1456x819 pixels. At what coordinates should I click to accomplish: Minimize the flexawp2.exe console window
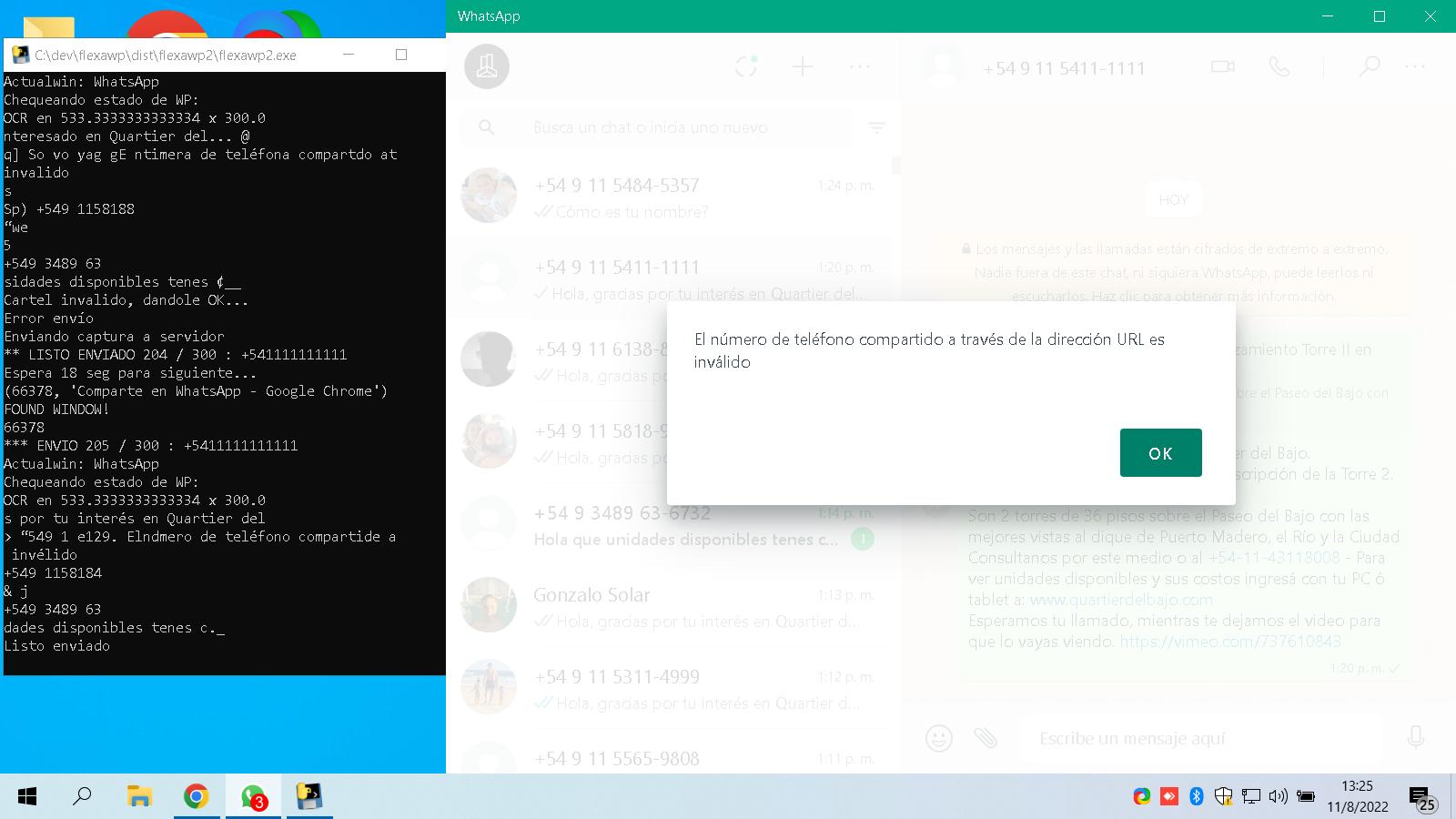coord(349,55)
